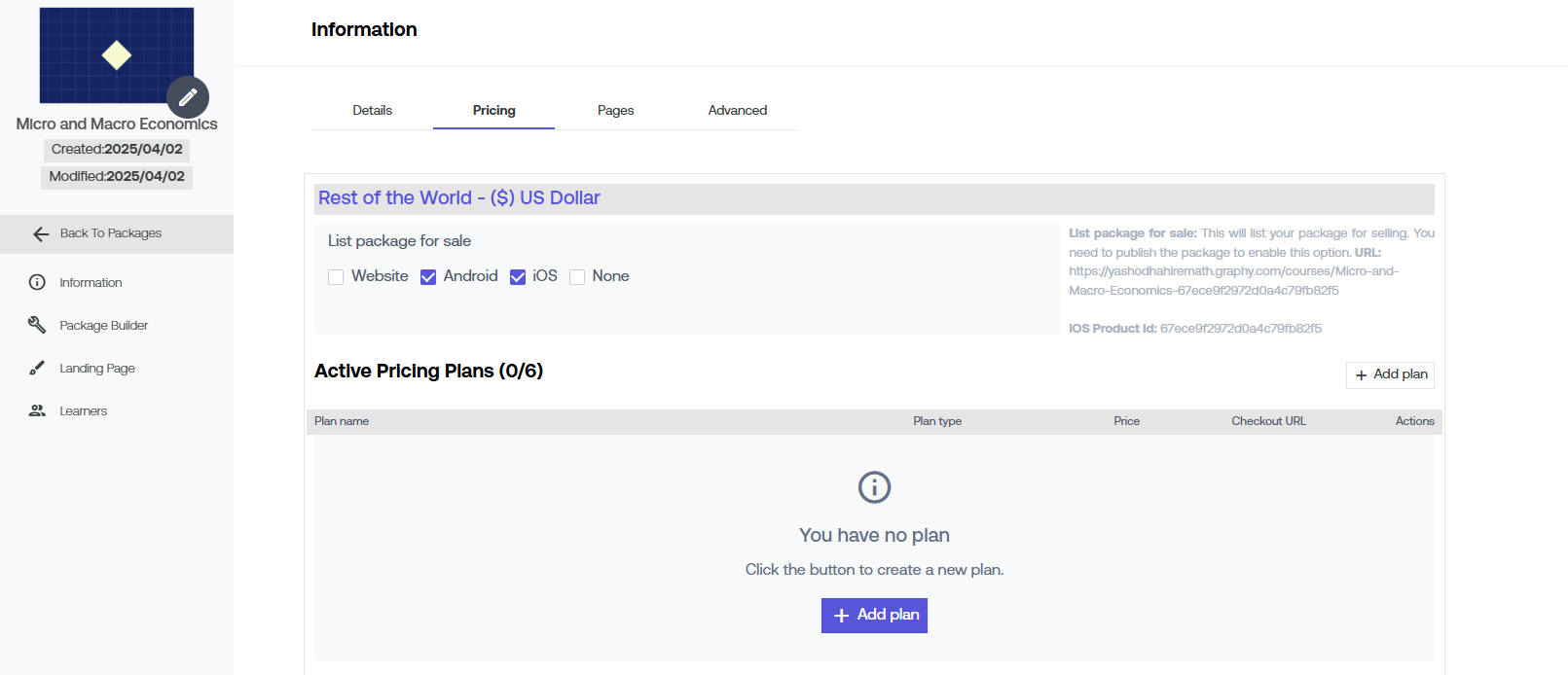Image resolution: width=1568 pixels, height=675 pixels.
Task: Switch to the Details tab
Action: pyautogui.click(x=372, y=111)
